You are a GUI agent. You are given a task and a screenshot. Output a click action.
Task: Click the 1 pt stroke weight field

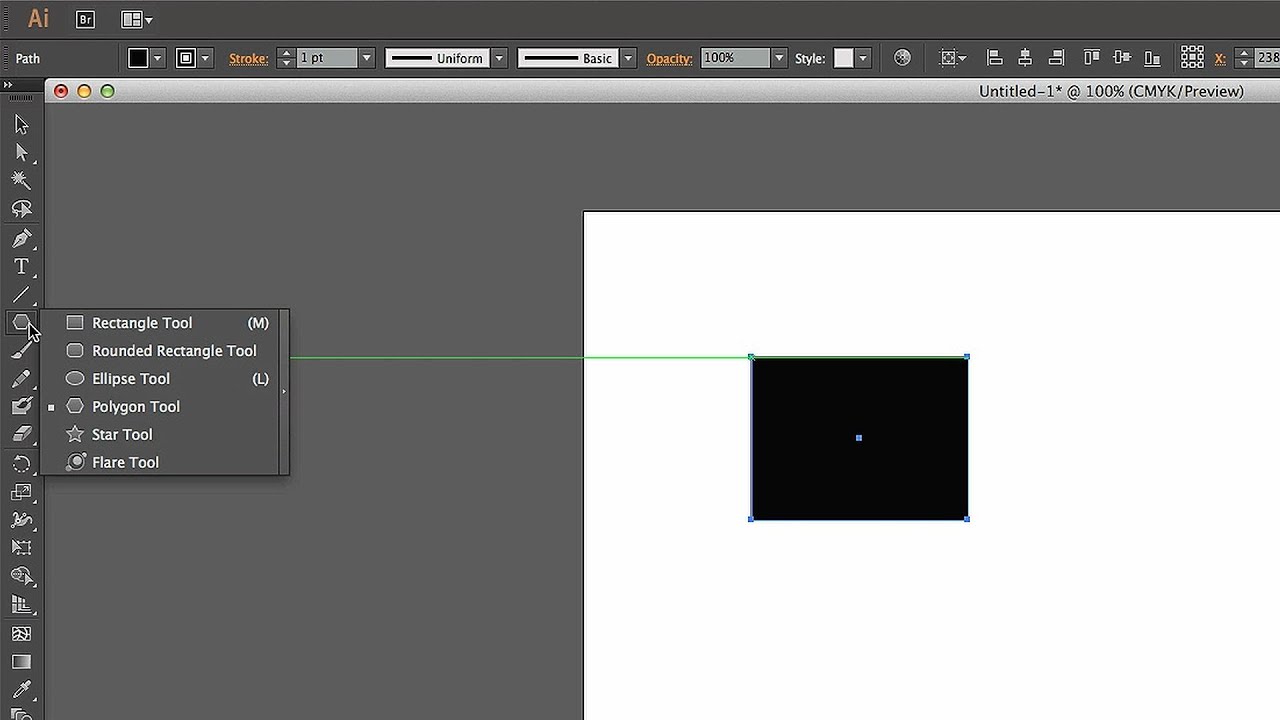coord(327,58)
